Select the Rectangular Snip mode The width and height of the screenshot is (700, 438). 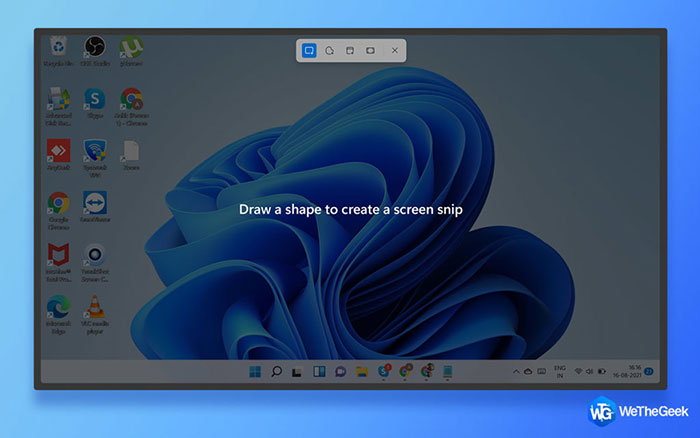tap(310, 50)
